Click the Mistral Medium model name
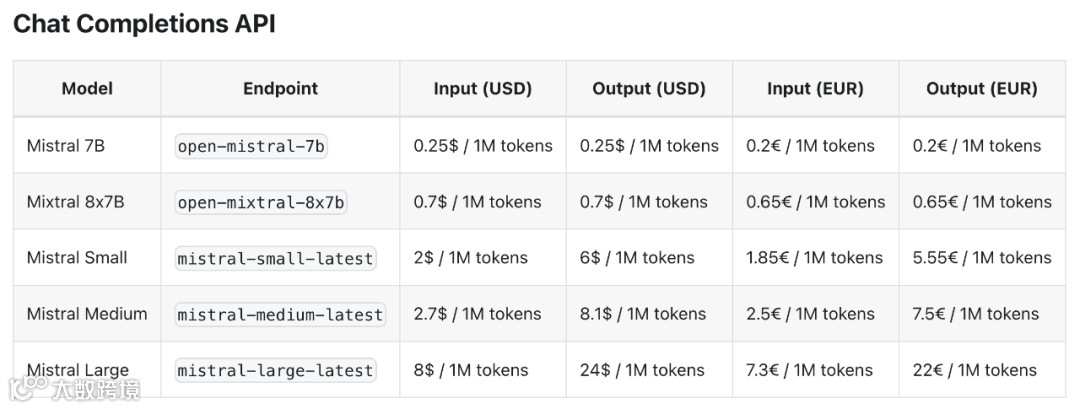1080x409 pixels. tap(87, 314)
